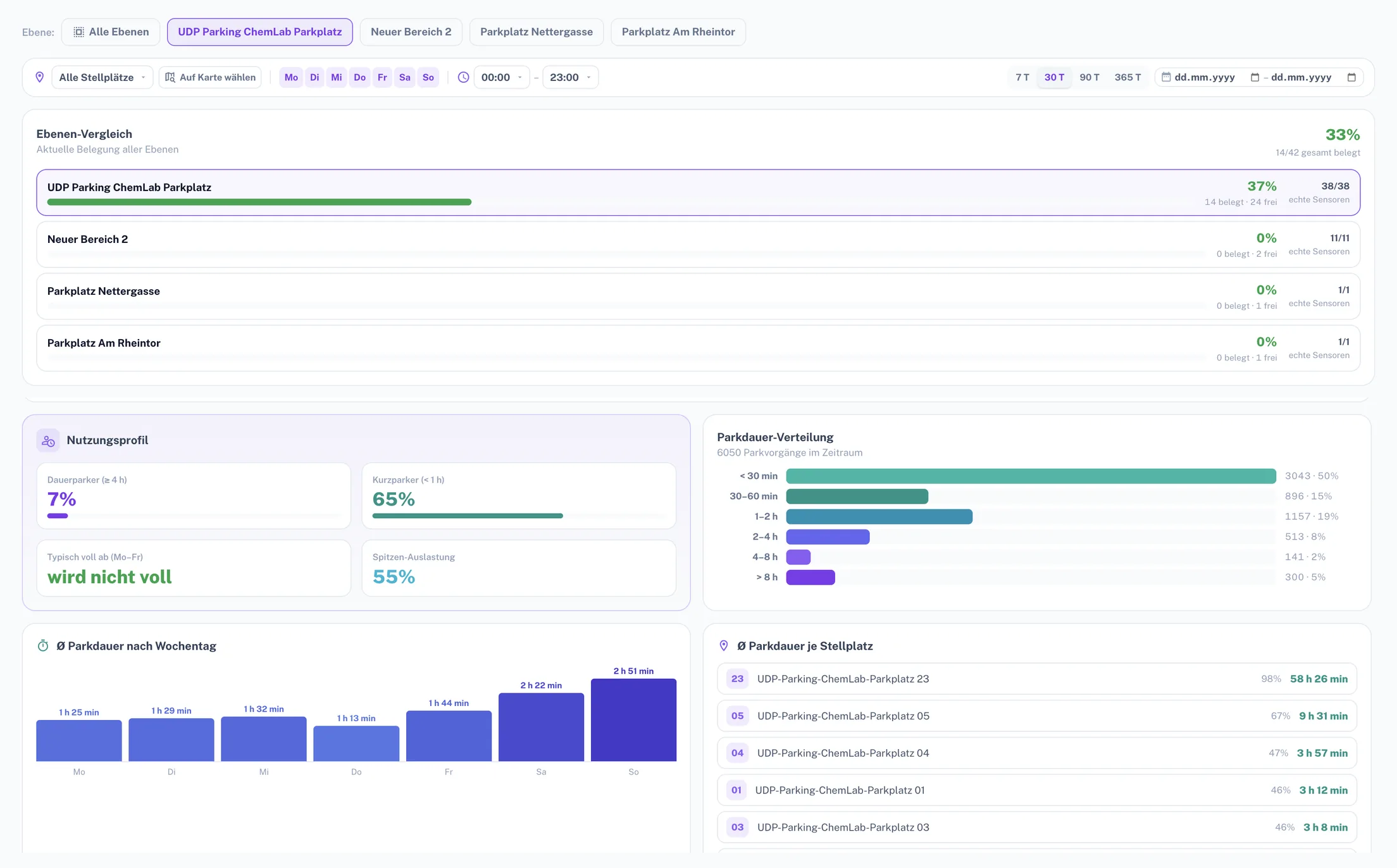Open the 00:00 start time dropdown
Screen dimensions: 1397x868
point(501,77)
